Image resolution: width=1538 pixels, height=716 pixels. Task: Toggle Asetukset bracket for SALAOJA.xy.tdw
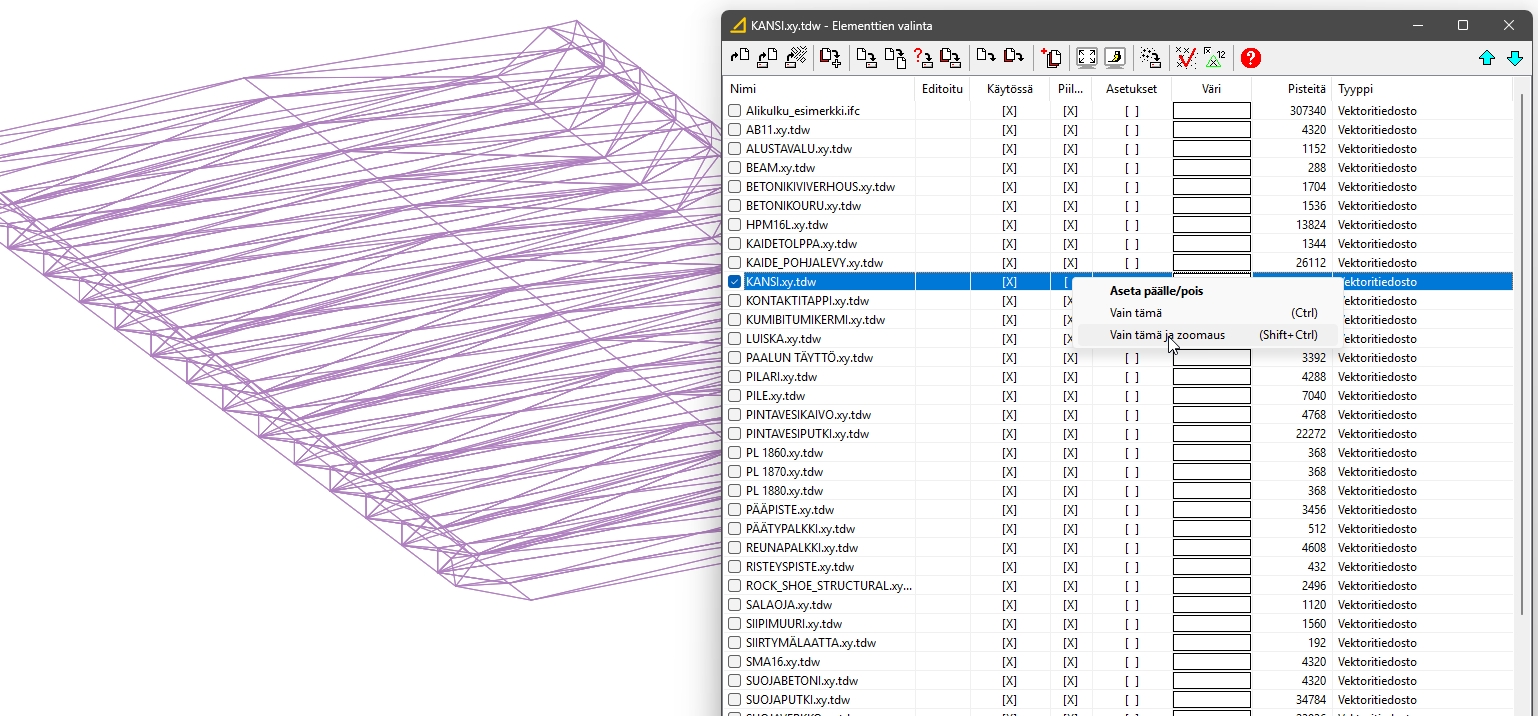point(1131,605)
